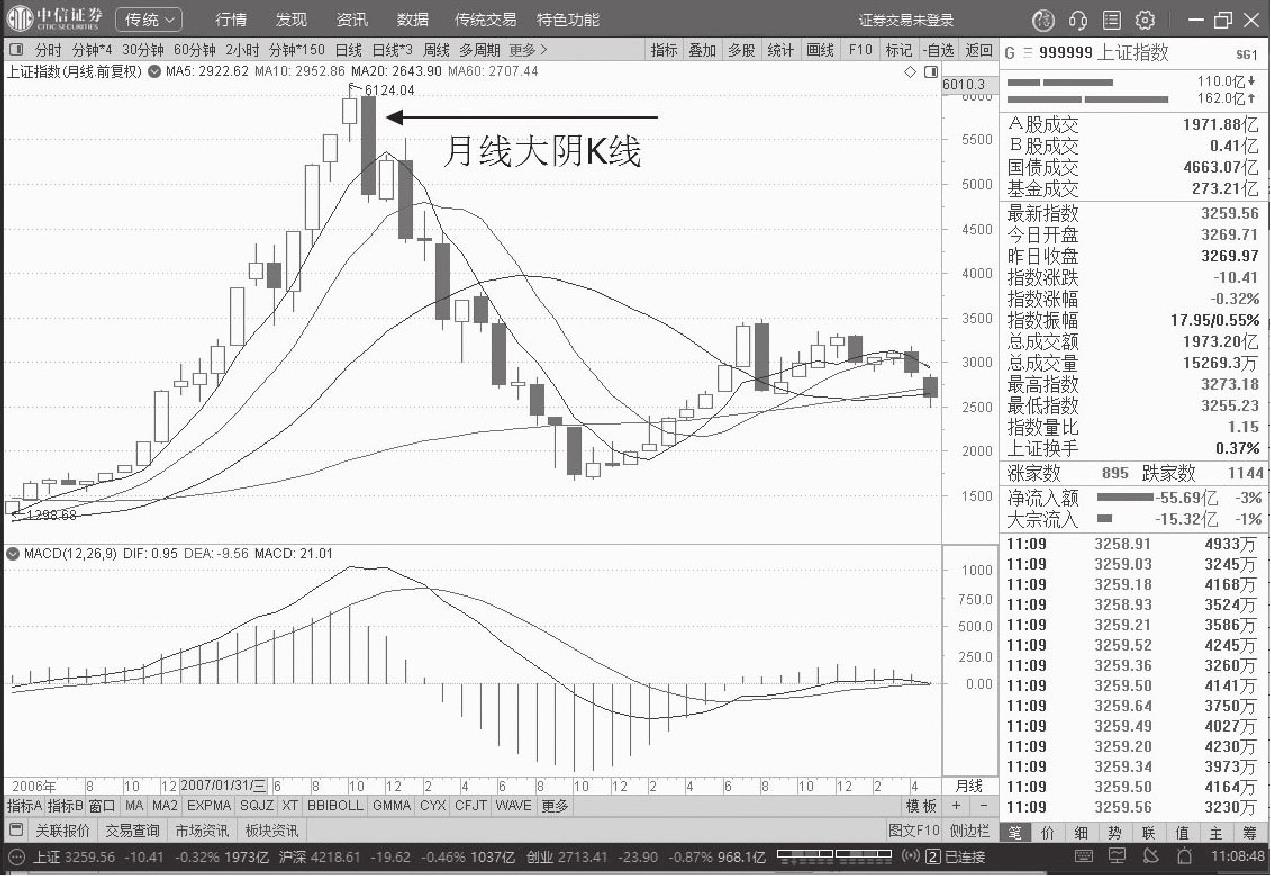Open the 数据 menu
Image resolution: width=1271 pixels, height=876 pixels.
click(x=412, y=20)
